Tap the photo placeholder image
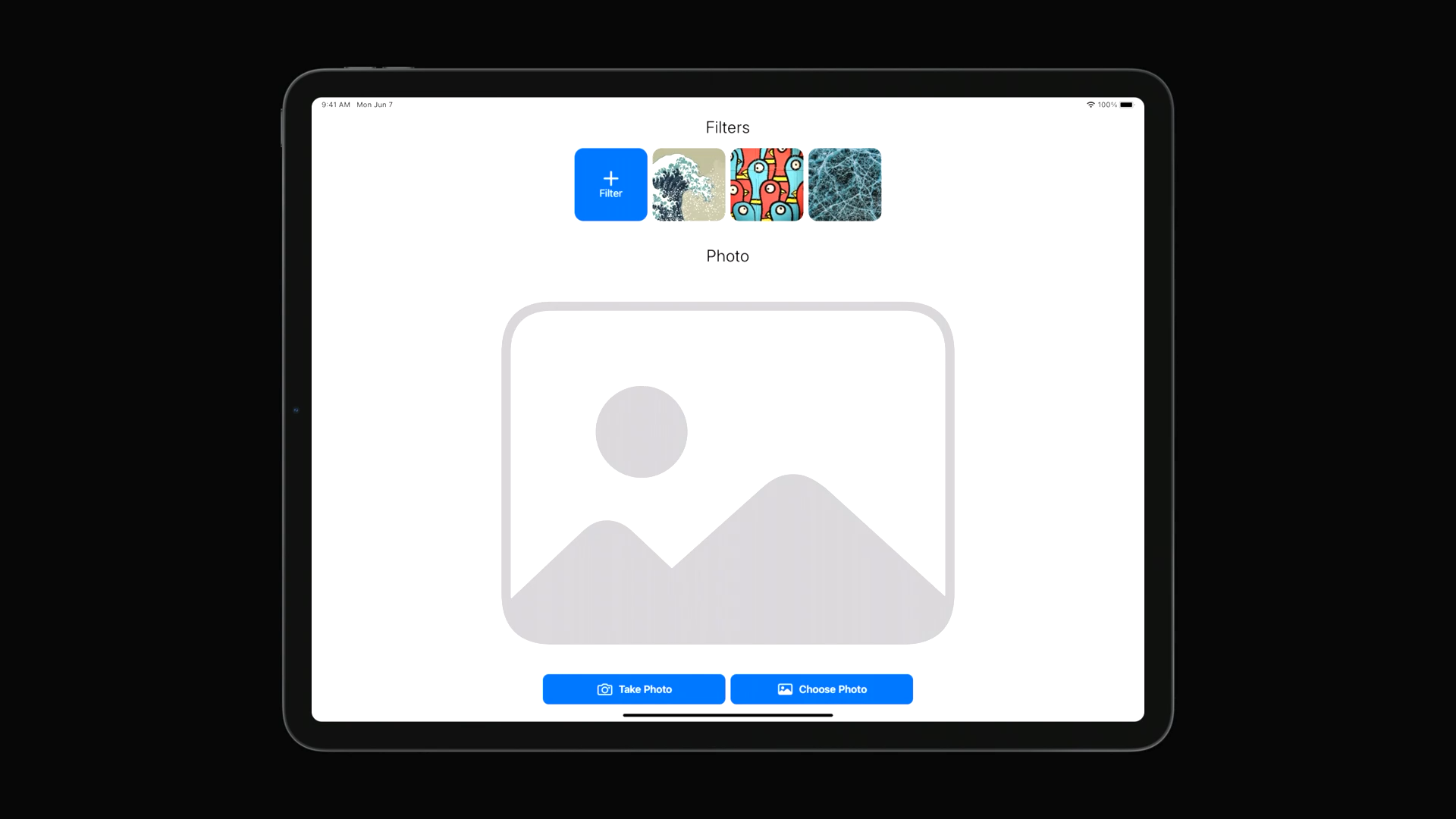Viewport: 1456px width, 819px height. point(728,473)
